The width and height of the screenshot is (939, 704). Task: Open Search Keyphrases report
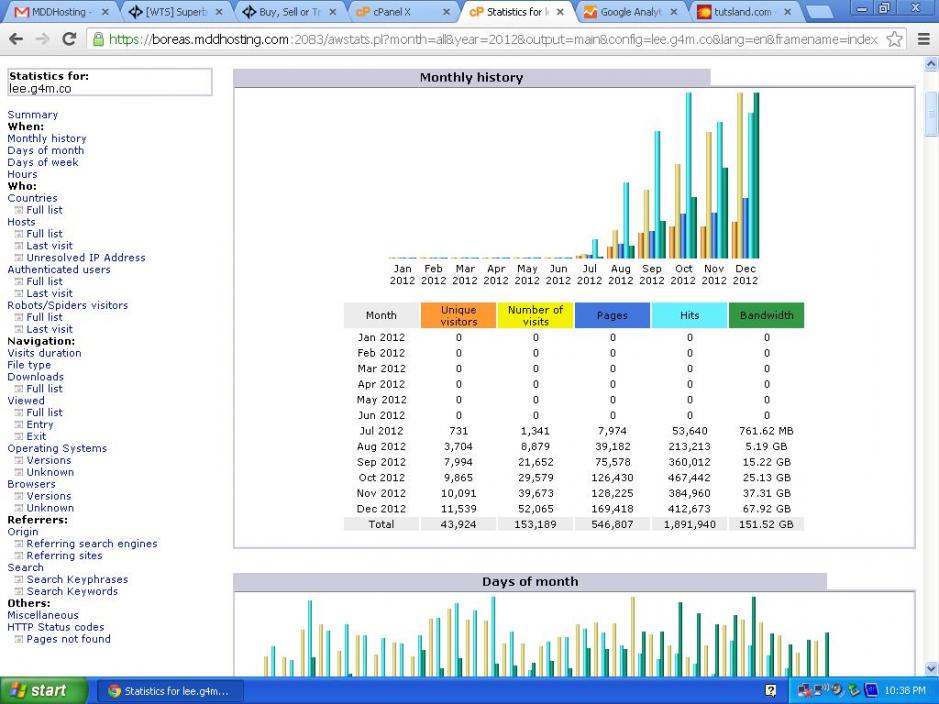coord(77,580)
